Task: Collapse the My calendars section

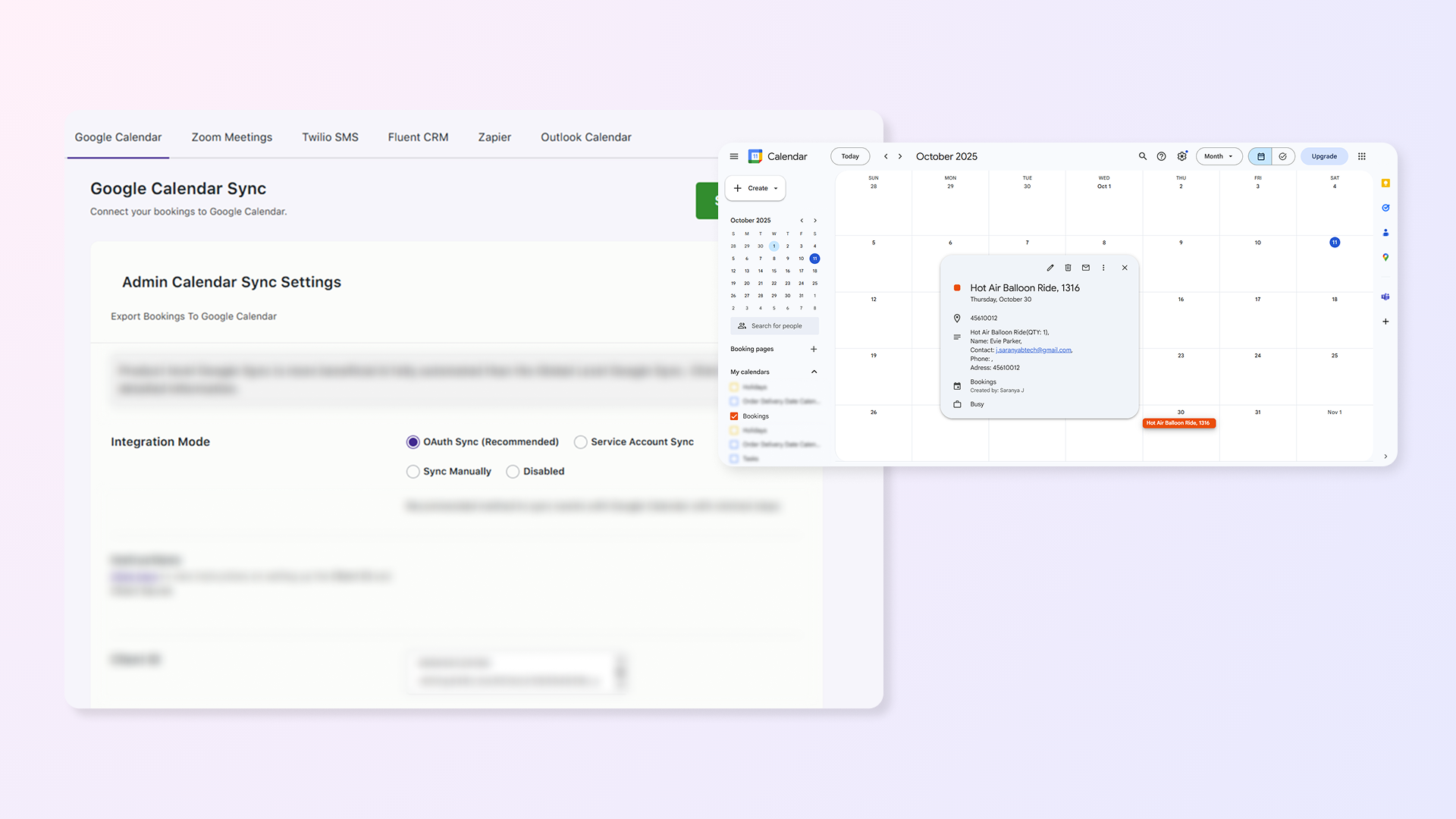Action: (x=814, y=372)
